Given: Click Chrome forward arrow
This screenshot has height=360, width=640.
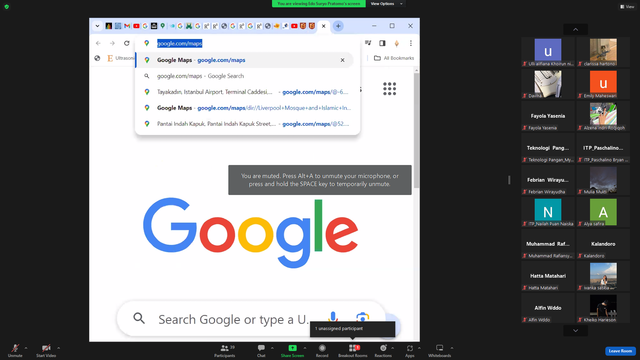Looking at the screenshot, I should pyautogui.click(x=112, y=43).
